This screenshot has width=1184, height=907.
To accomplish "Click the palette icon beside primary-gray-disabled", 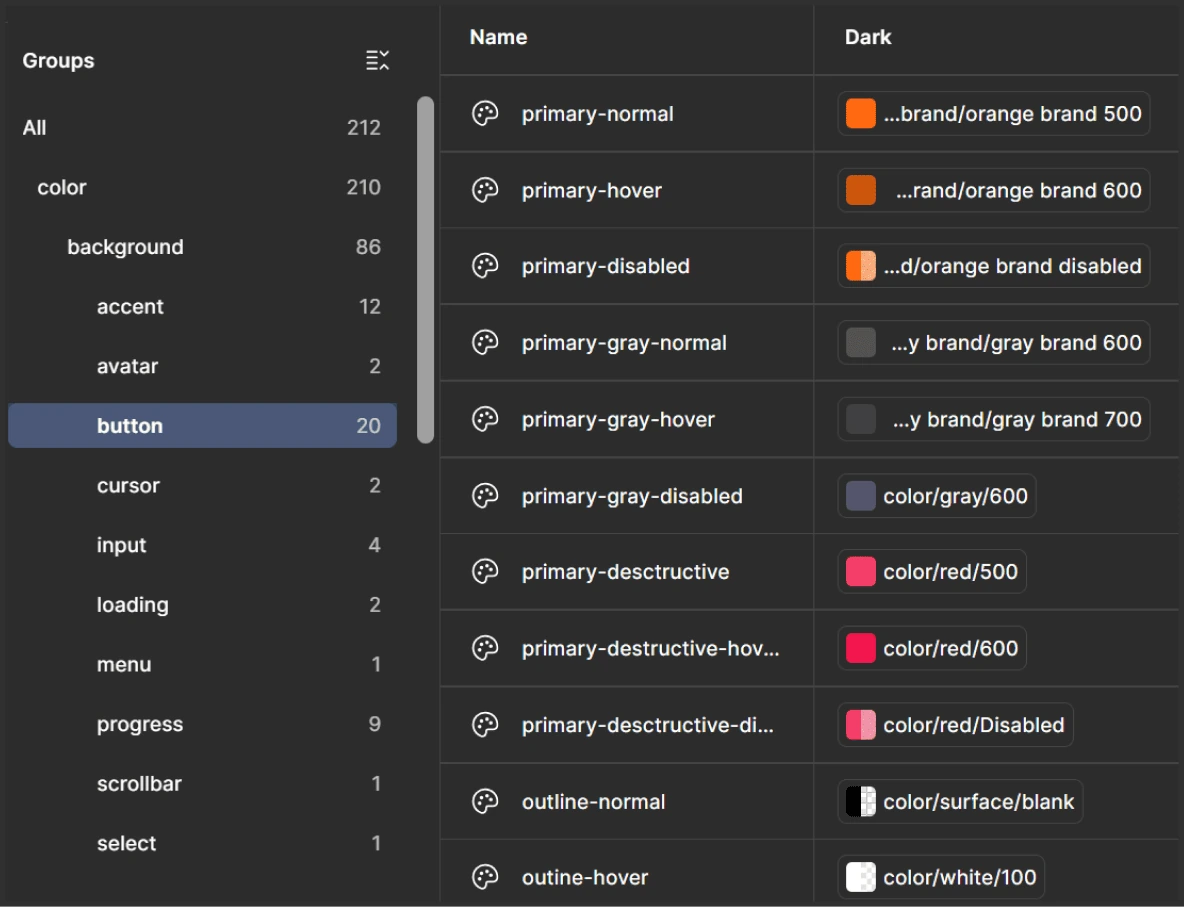I will click(x=485, y=495).
